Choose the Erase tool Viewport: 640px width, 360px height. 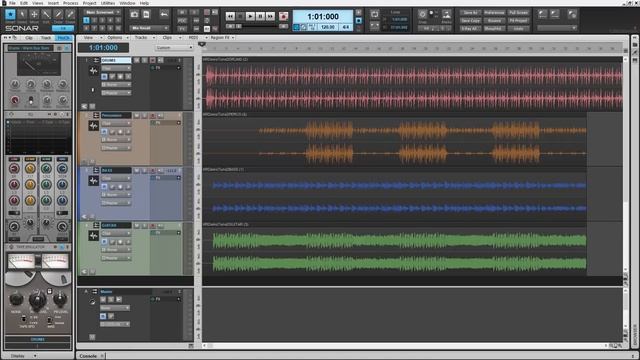pyautogui.click(x=70, y=15)
